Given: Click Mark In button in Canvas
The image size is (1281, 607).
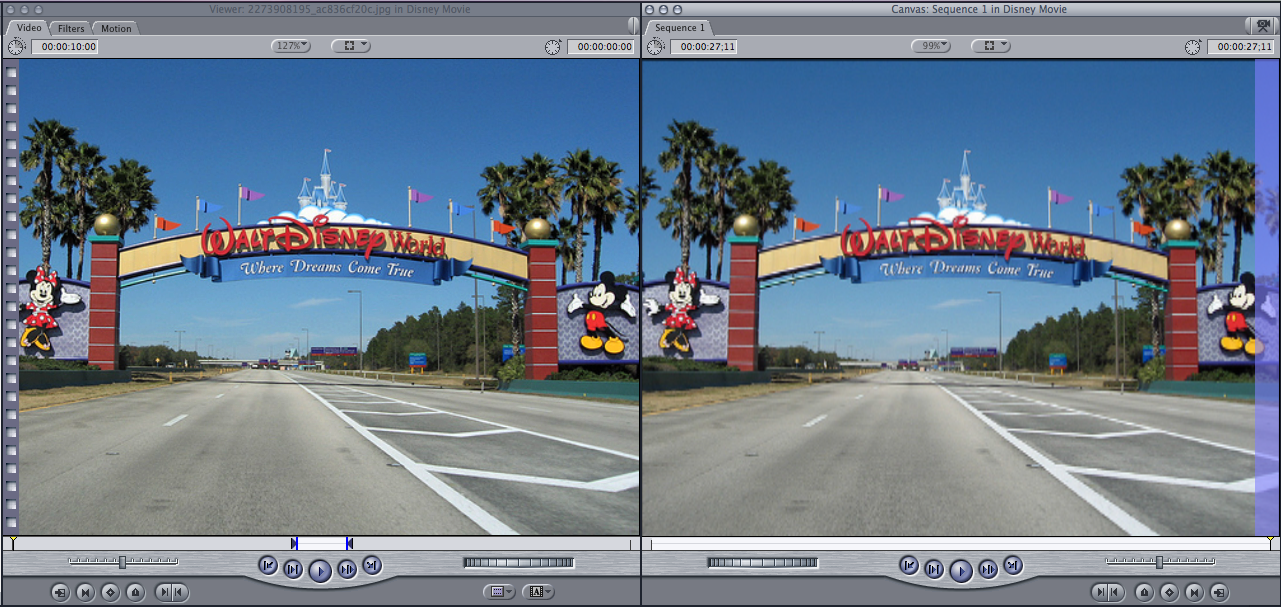Looking at the screenshot, I should coord(1101,592).
